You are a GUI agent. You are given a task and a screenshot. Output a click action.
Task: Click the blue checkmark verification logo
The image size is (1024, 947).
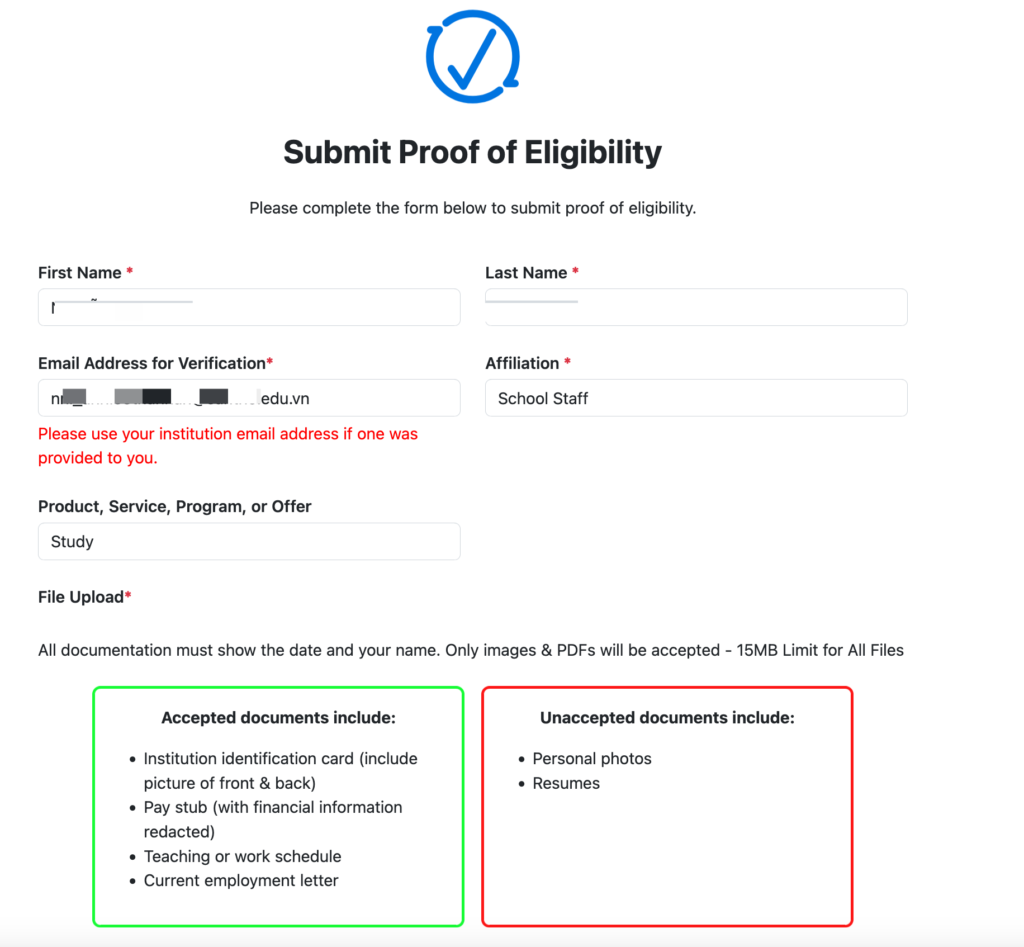(x=472, y=55)
